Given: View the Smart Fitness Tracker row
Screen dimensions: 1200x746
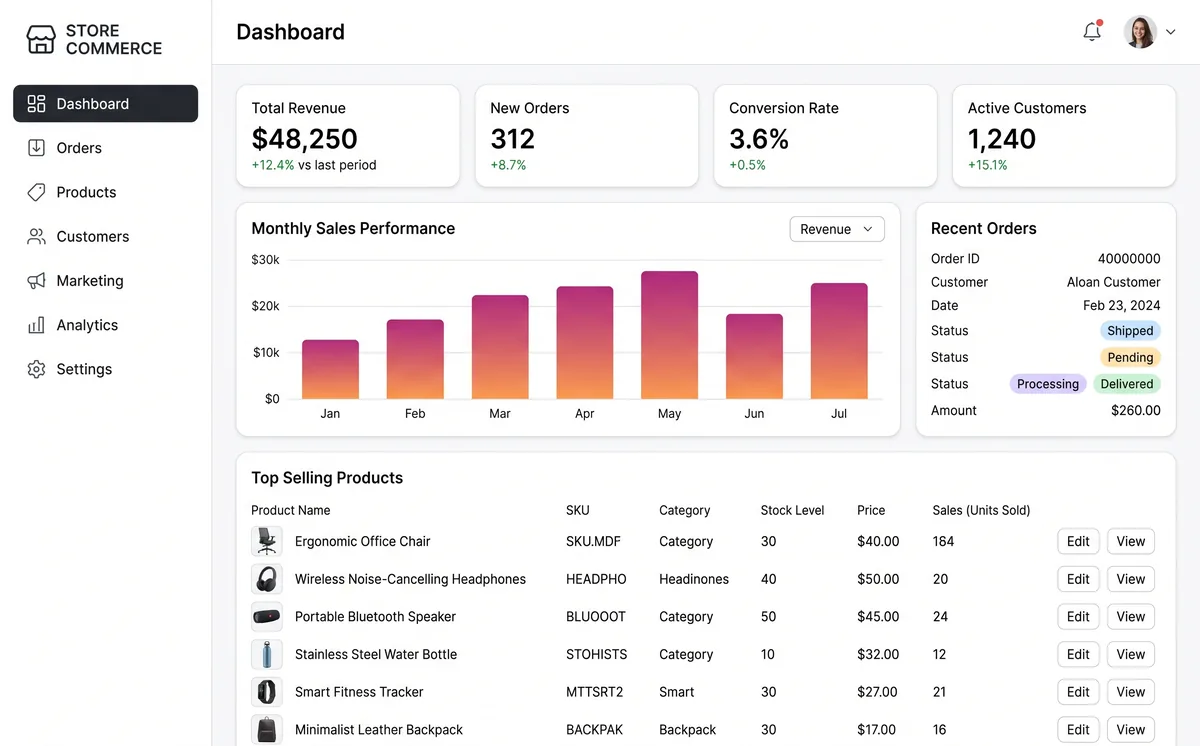Looking at the screenshot, I should [1131, 692].
